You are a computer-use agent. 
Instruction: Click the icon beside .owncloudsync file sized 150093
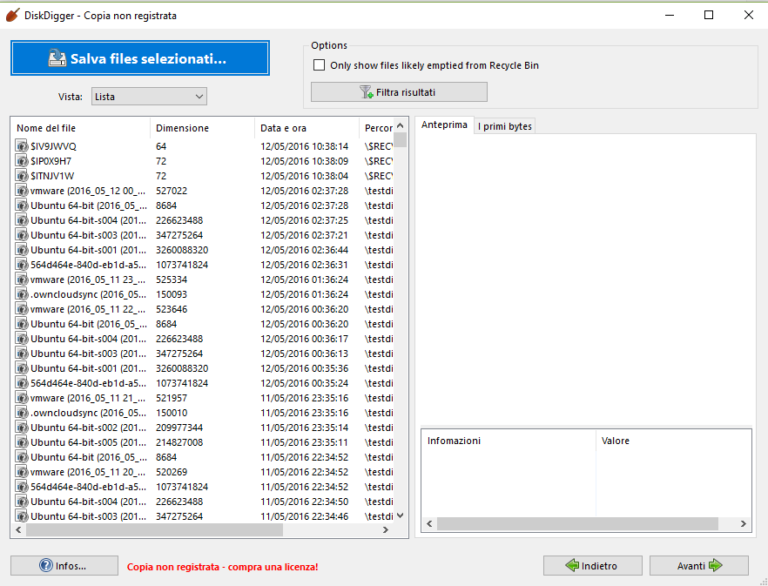[x=22, y=294]
